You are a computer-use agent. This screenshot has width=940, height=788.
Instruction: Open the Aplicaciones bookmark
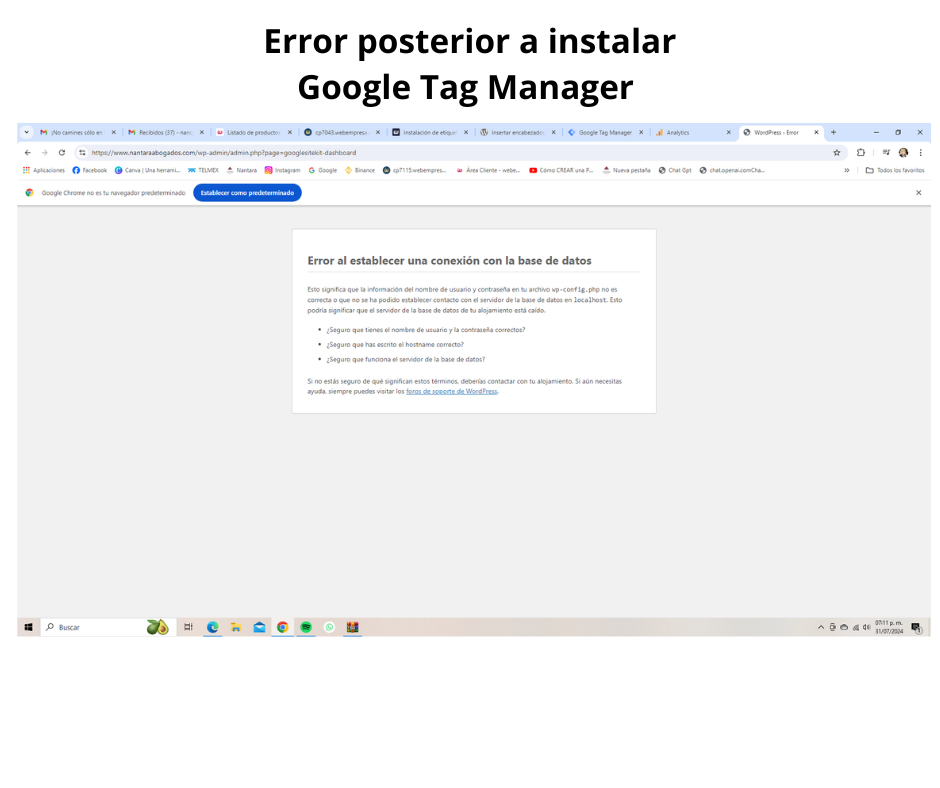coord(44,170)
